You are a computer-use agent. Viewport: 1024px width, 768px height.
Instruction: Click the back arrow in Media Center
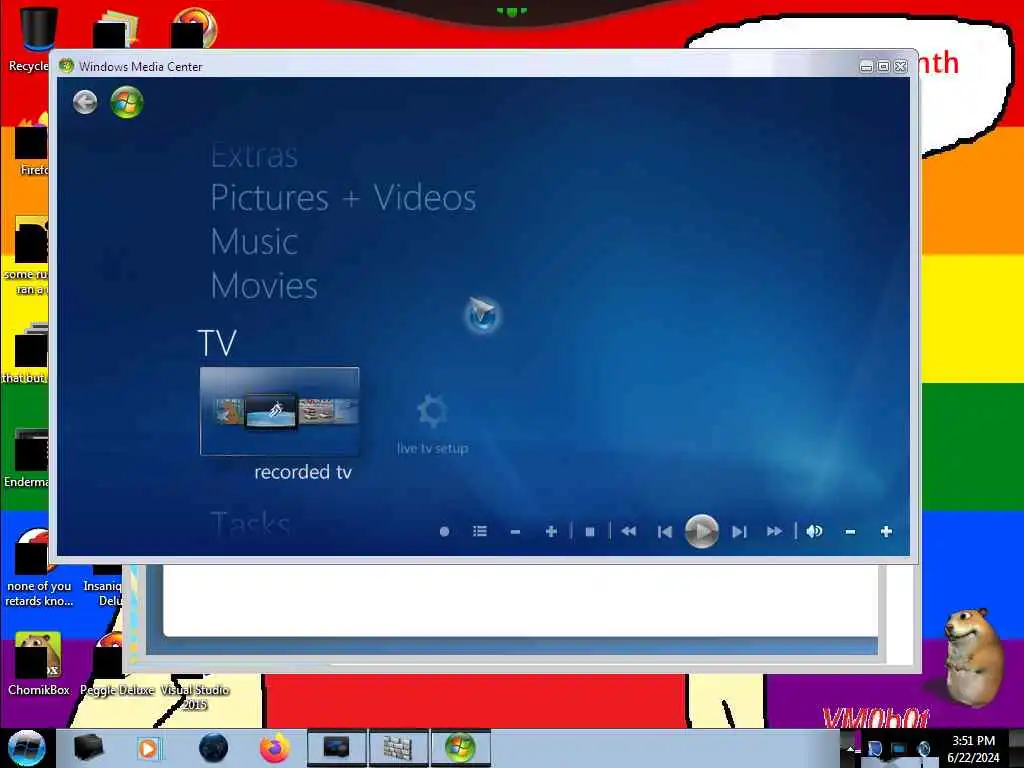85,102
